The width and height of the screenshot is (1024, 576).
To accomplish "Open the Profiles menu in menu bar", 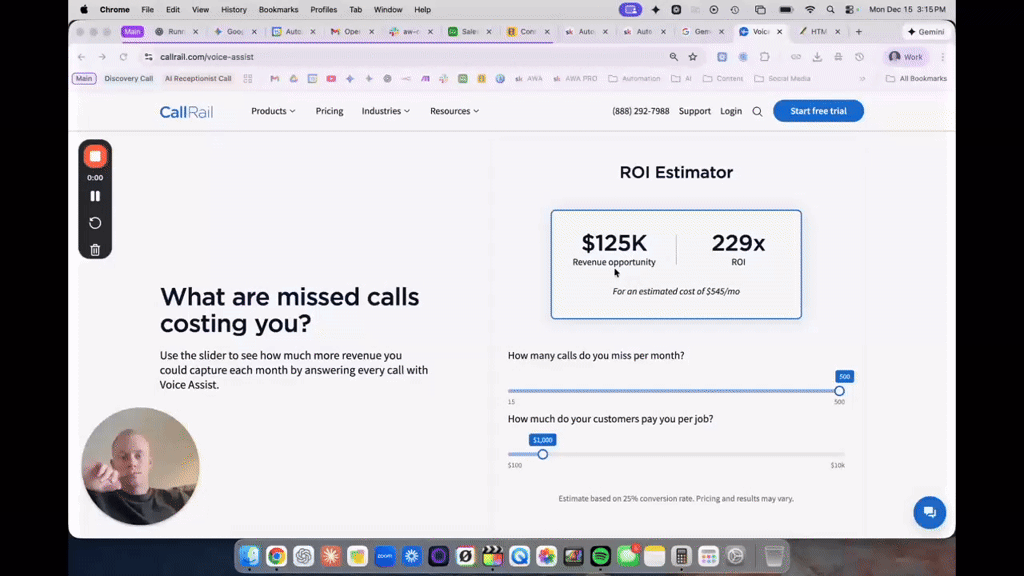I will click(323, 10).
